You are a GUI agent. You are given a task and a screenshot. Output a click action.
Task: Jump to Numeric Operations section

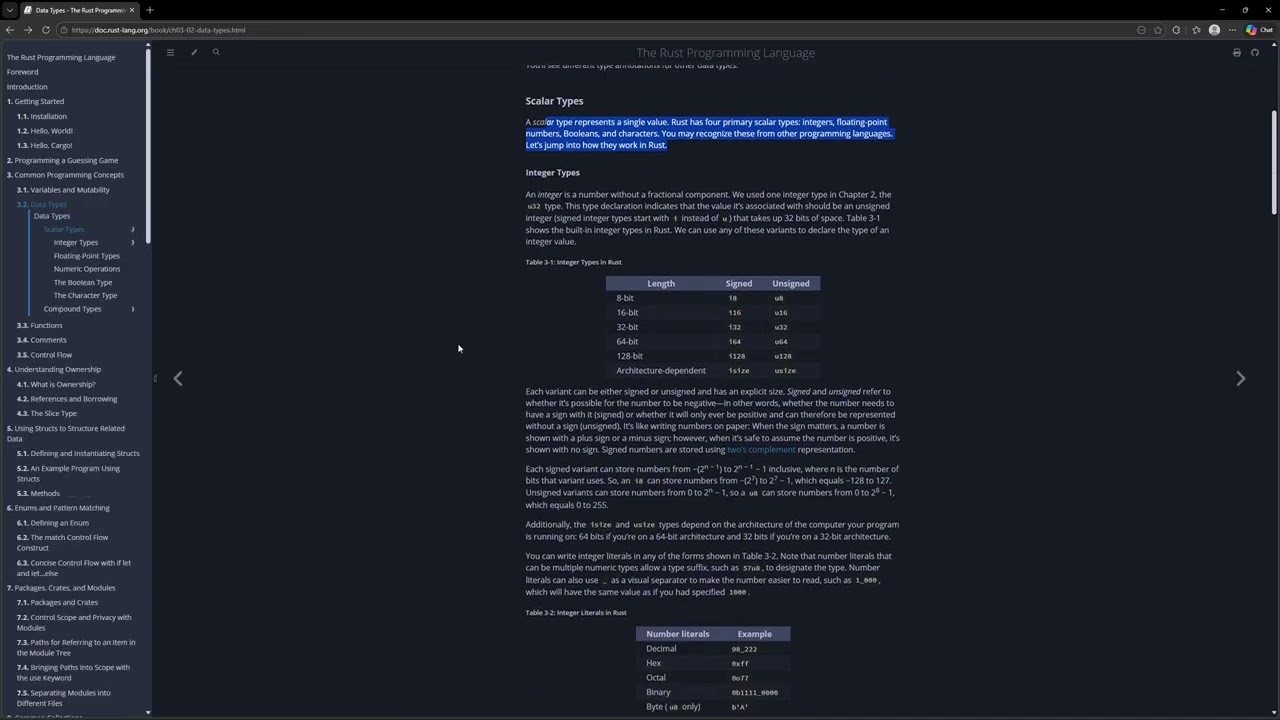87,269
